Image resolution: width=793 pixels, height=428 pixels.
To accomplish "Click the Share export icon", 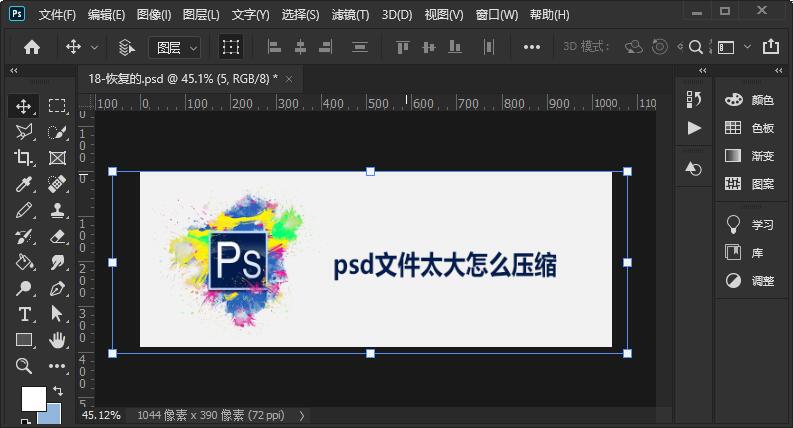I will click(x=771, y=46).
